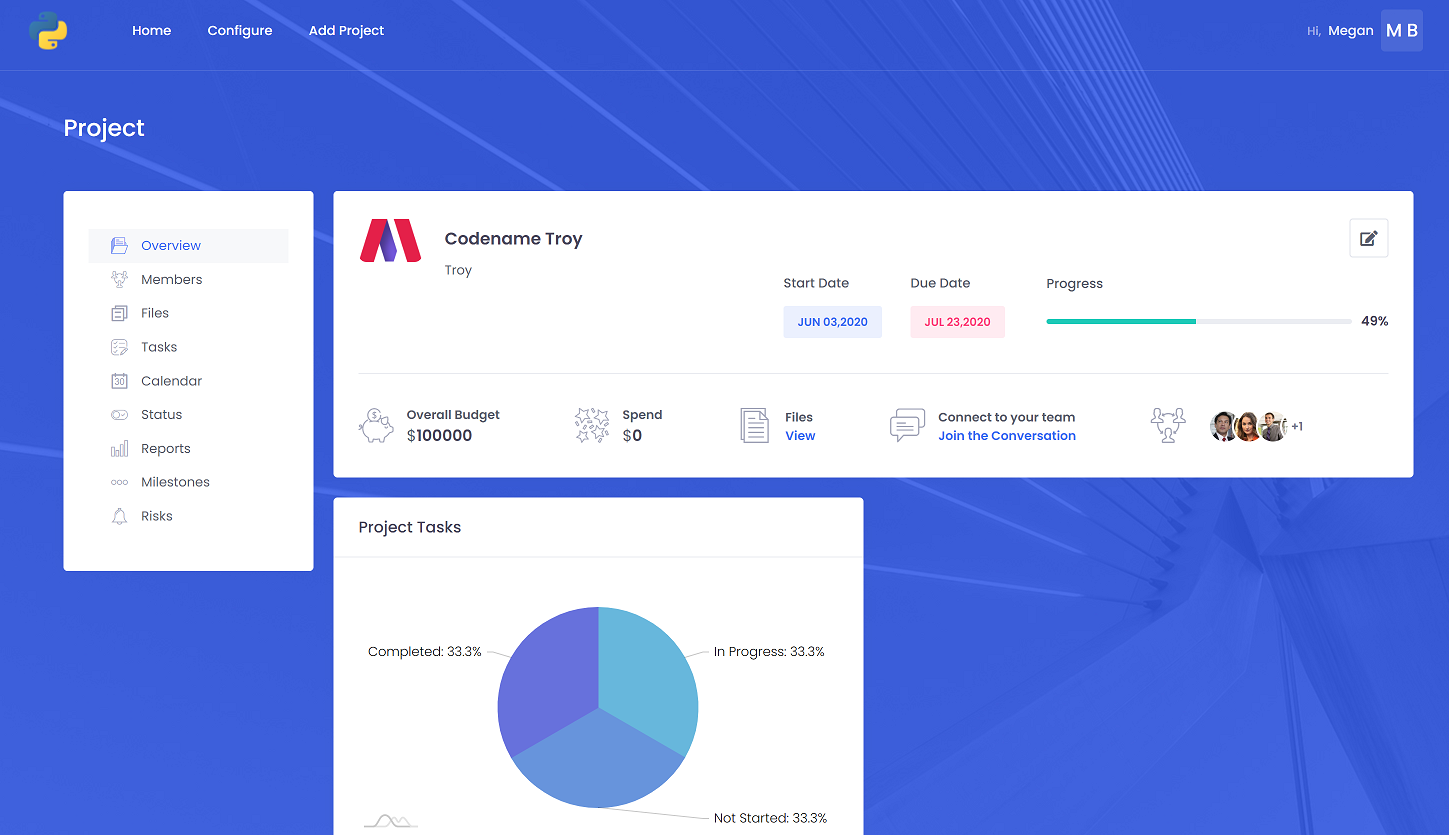Click the Status toggle icon in sidebar

[x=119, y=414]
